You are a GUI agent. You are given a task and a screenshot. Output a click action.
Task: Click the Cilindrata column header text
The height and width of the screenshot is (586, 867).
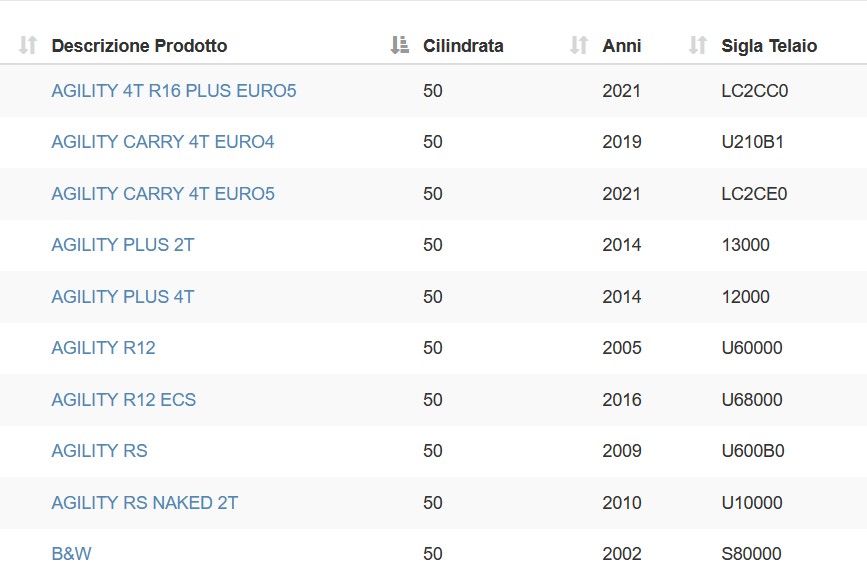click(463, 45)
